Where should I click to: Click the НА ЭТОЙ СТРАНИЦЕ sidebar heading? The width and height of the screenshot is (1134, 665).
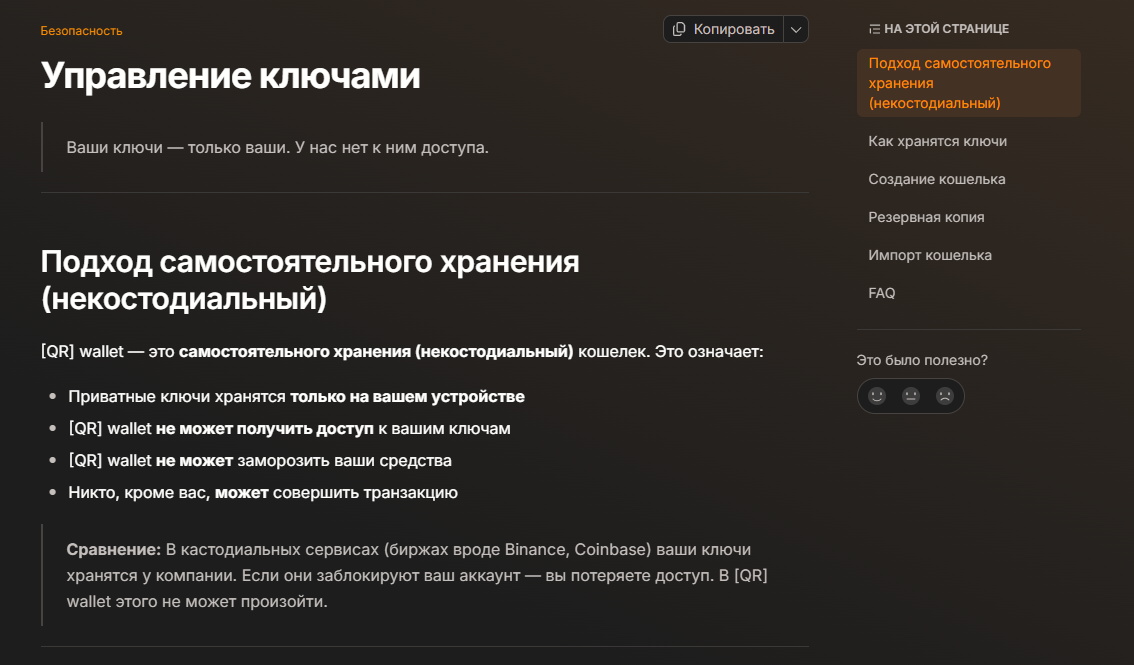coord(947,29)
